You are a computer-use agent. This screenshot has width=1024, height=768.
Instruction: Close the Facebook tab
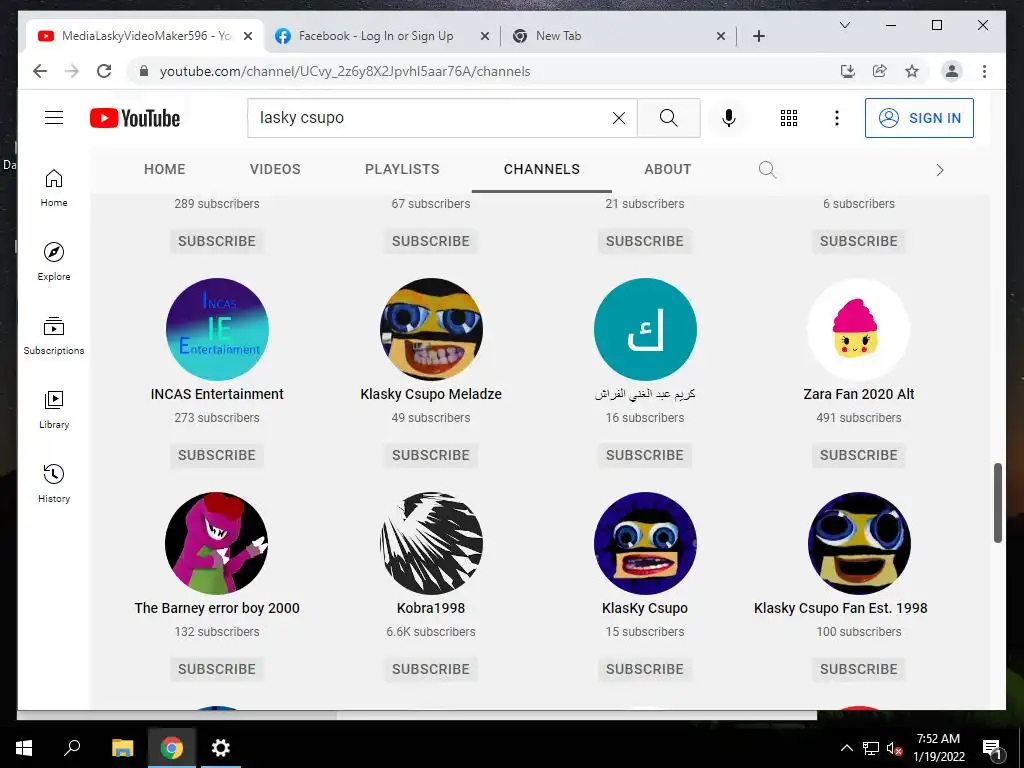(485, 36)
